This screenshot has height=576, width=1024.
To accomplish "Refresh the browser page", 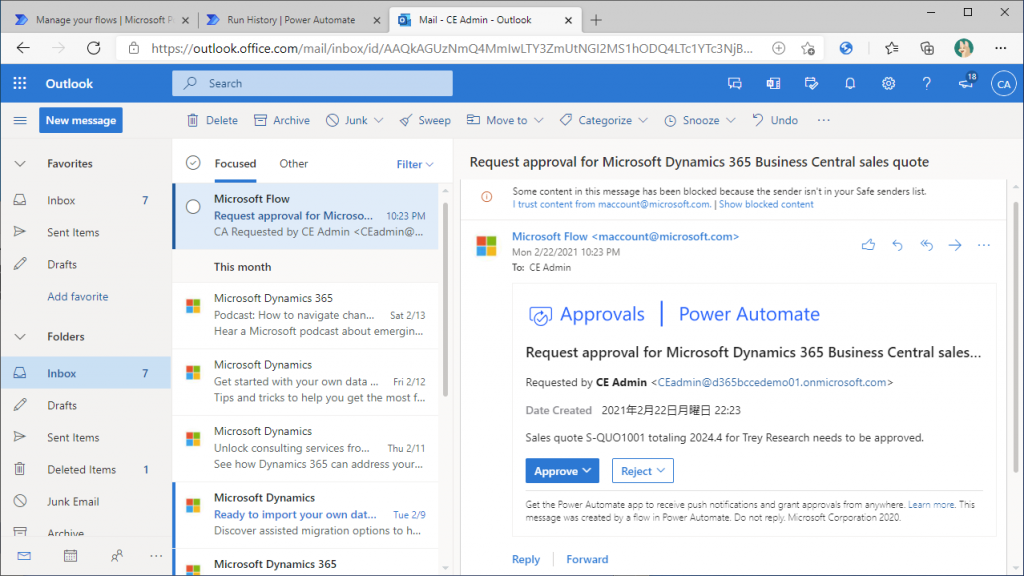I will (x=94, y=48).
